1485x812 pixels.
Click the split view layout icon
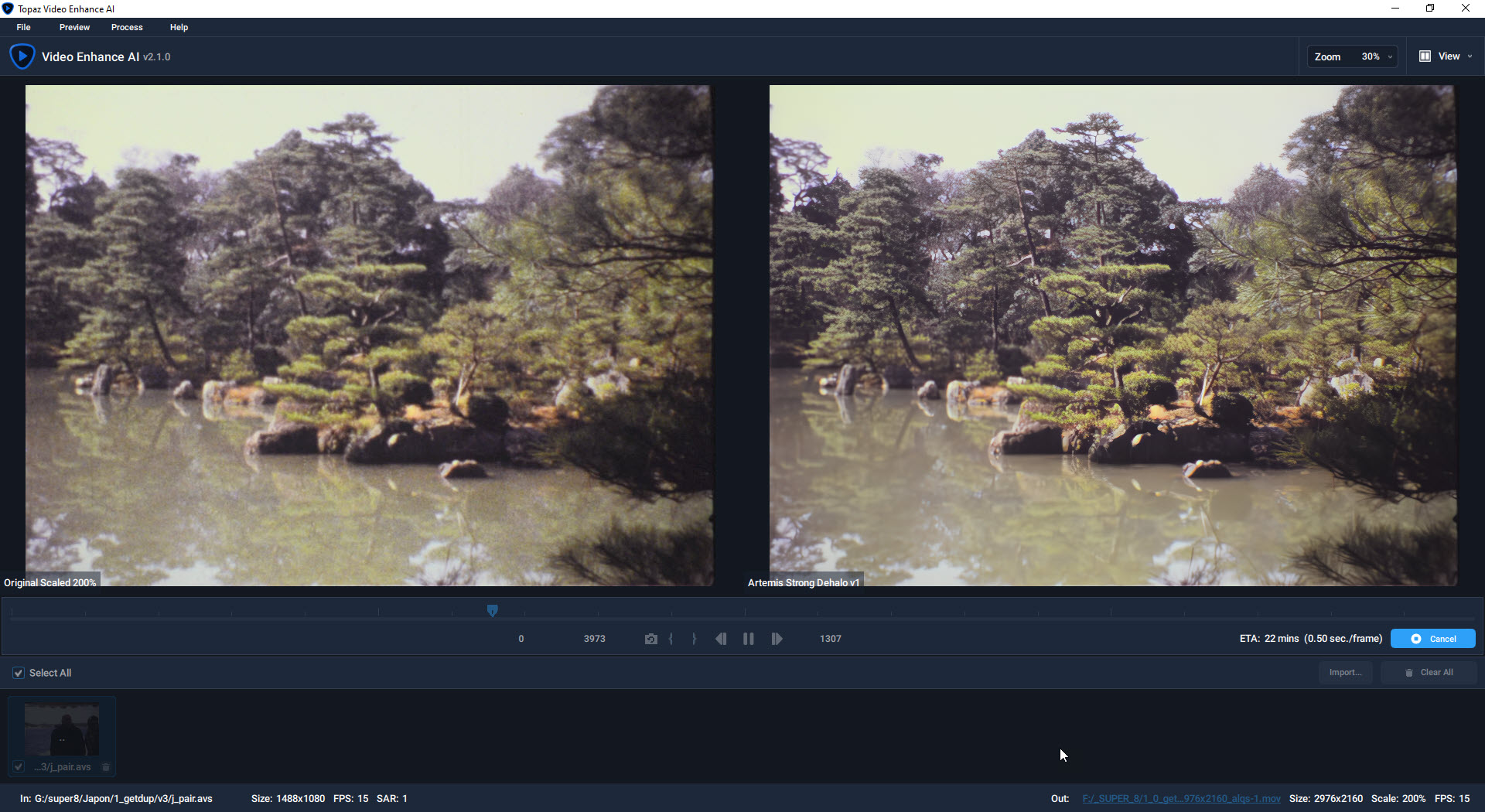point(1425,56)
